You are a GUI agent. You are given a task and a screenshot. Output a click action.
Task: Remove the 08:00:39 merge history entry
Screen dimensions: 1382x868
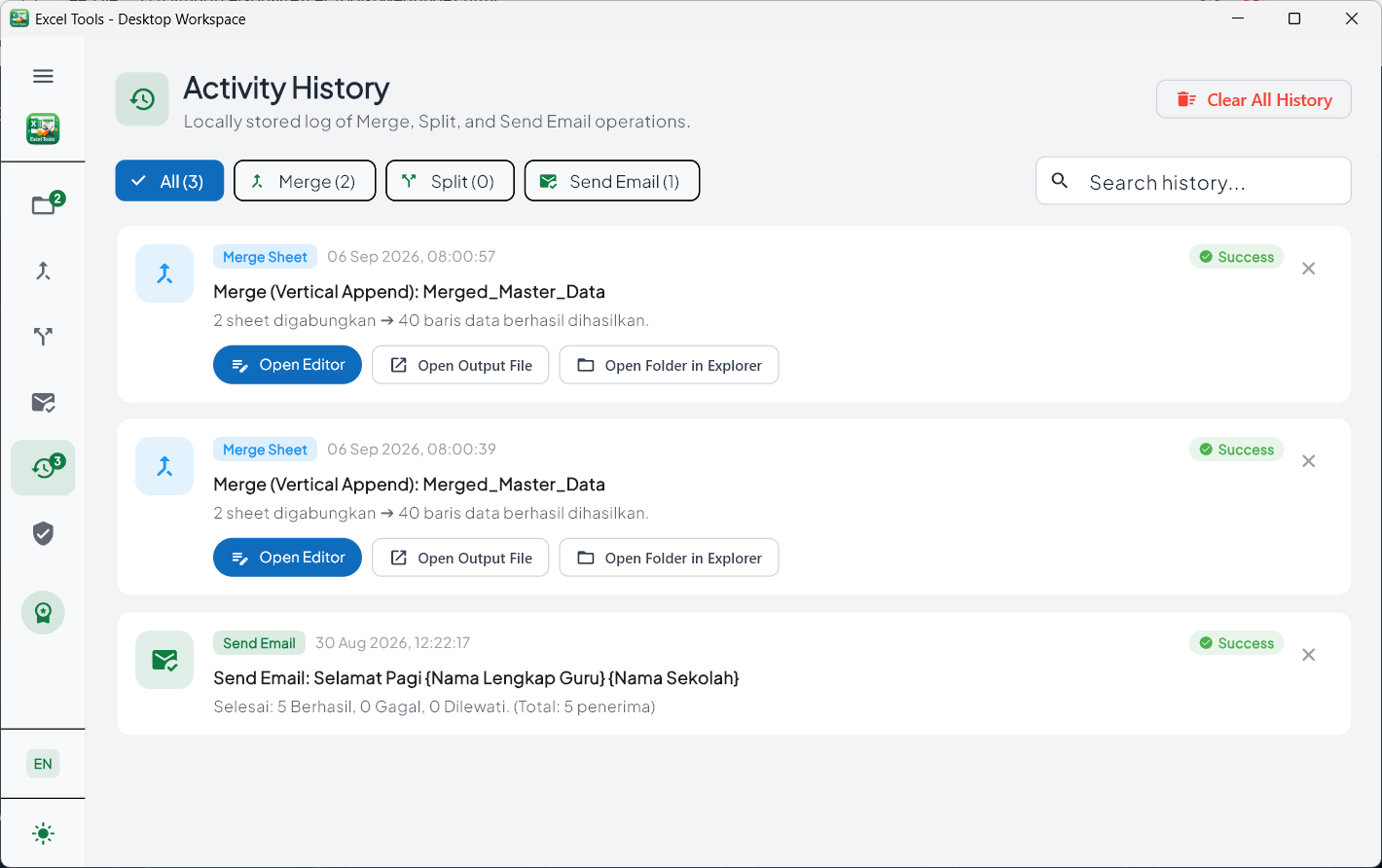pos(1309,461)
